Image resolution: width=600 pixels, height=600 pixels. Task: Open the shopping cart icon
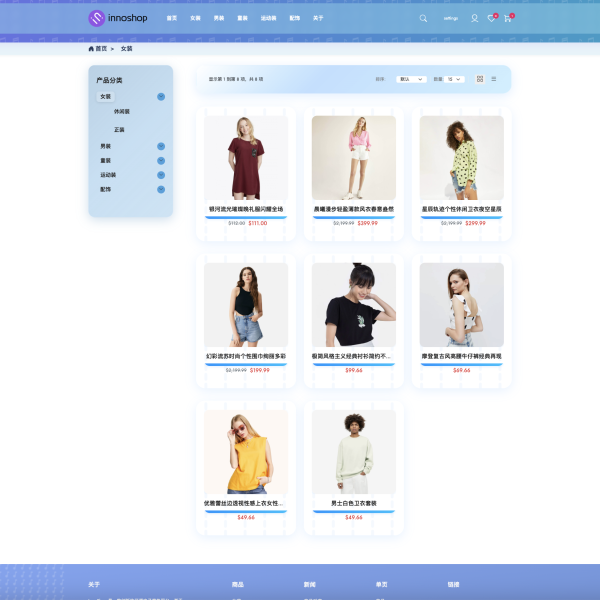coord(507,18)
